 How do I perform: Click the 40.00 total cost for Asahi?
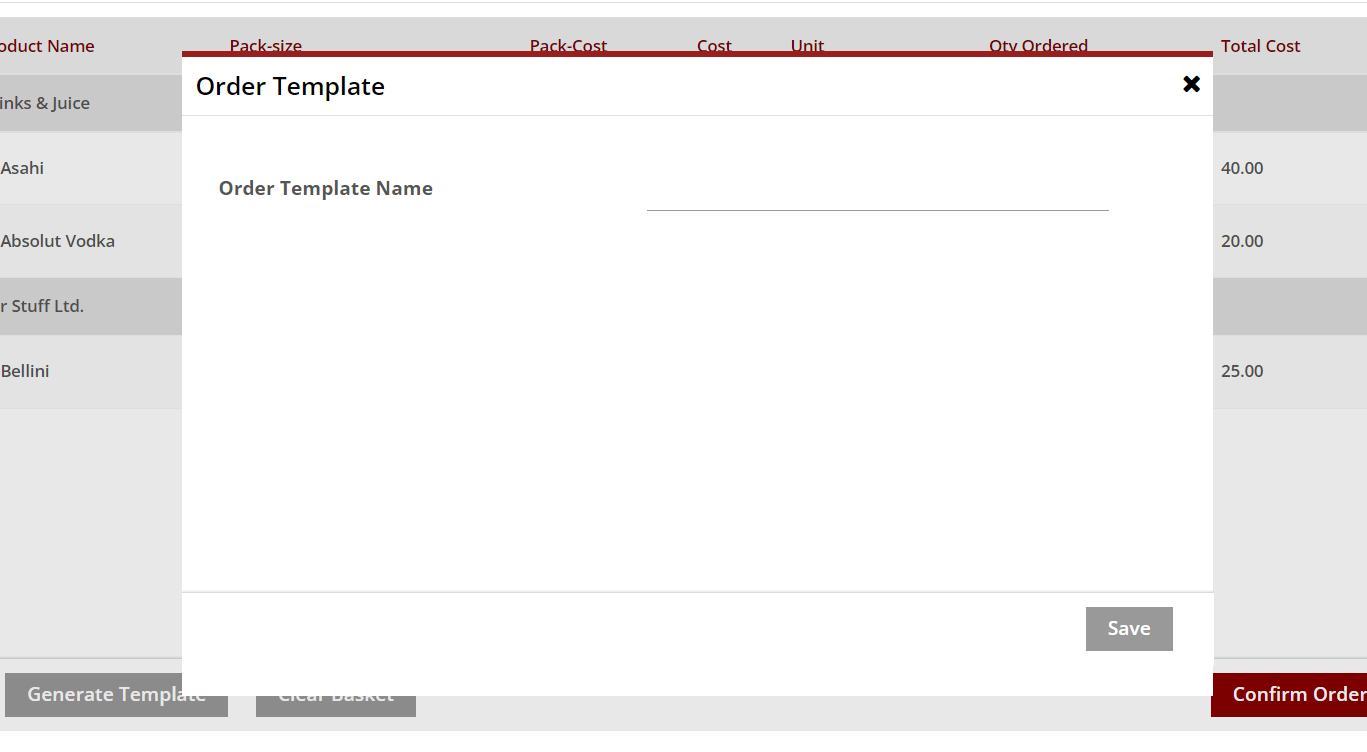[x=1242, y=168]
